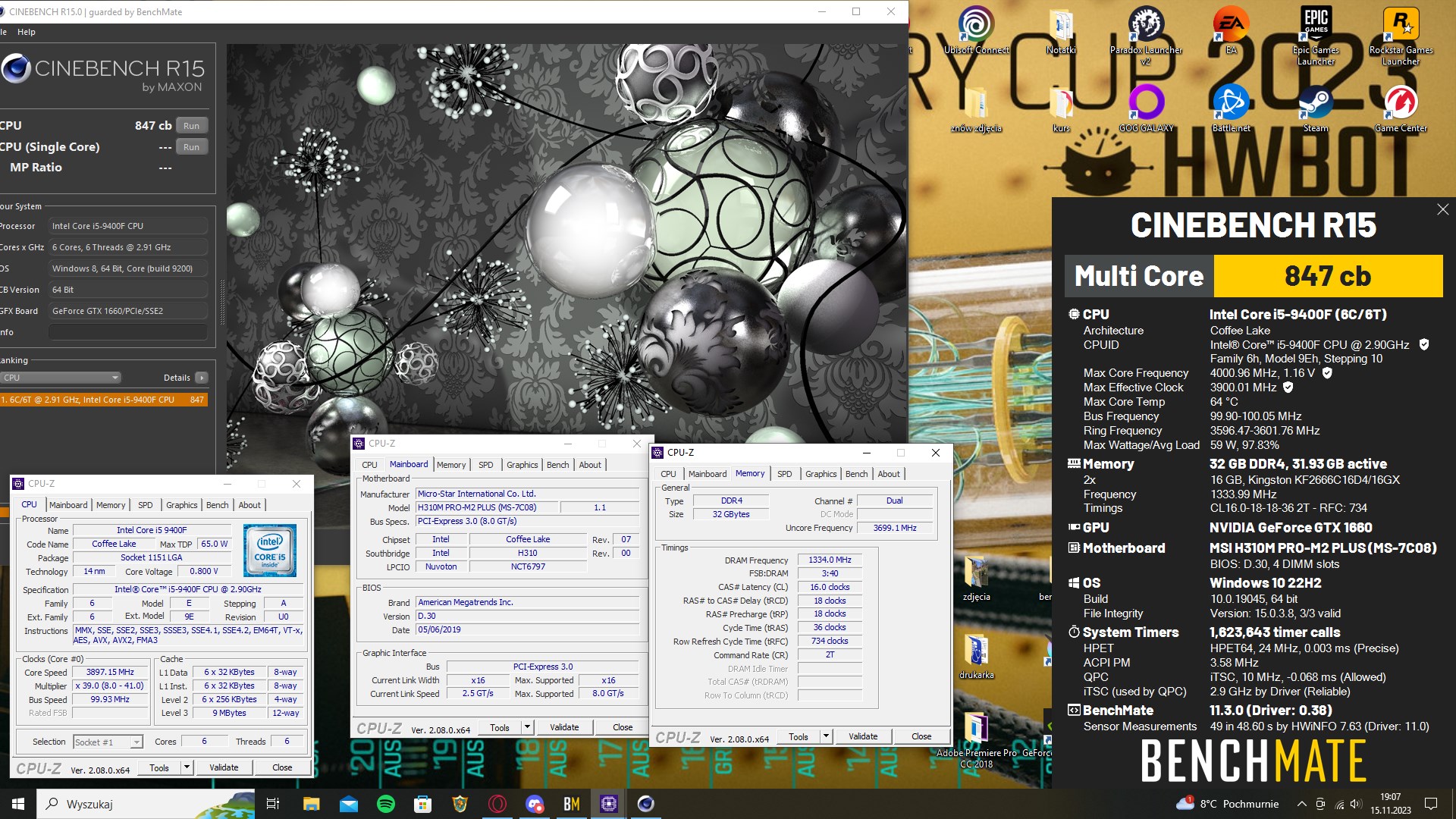Viewport: 1456px width, 819px height.
Task: Open the kurs desktop folder
Action: pos(1061,108)
